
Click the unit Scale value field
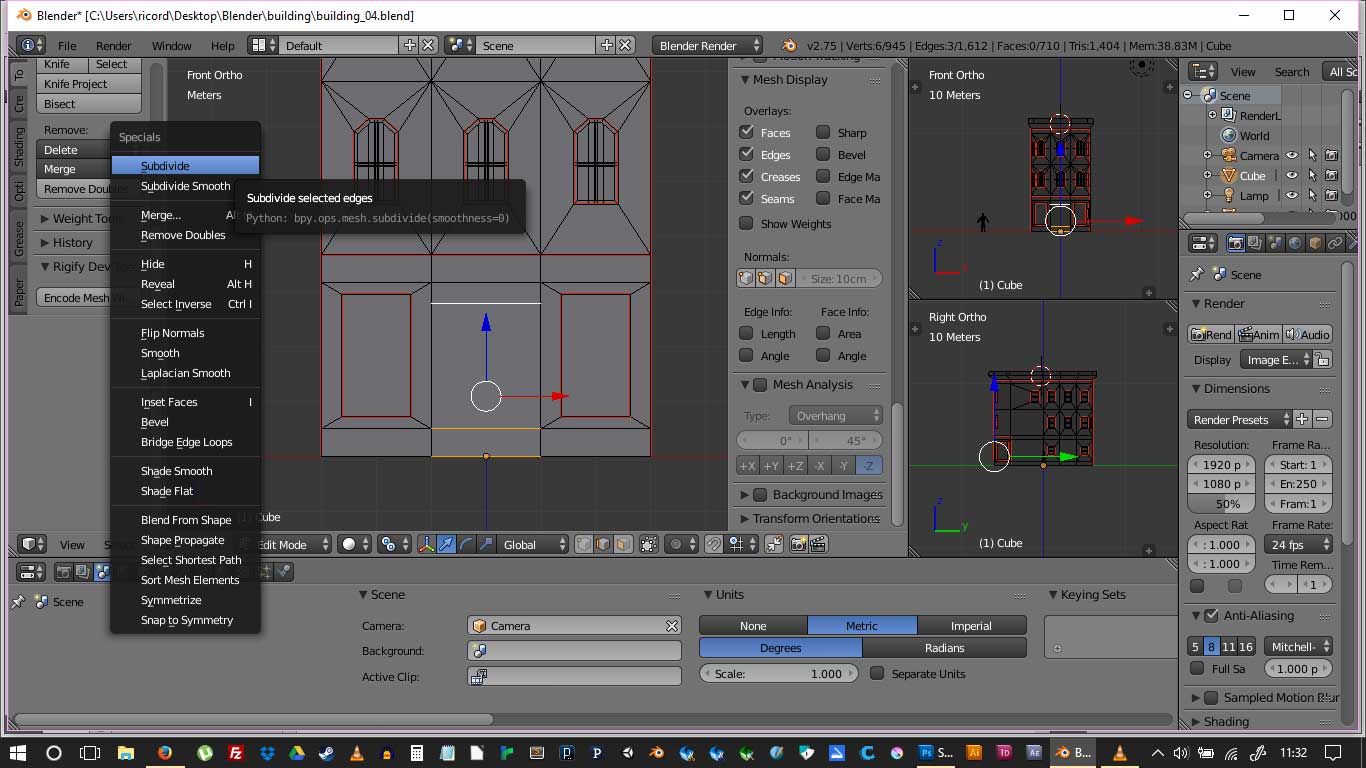(778, 674)
